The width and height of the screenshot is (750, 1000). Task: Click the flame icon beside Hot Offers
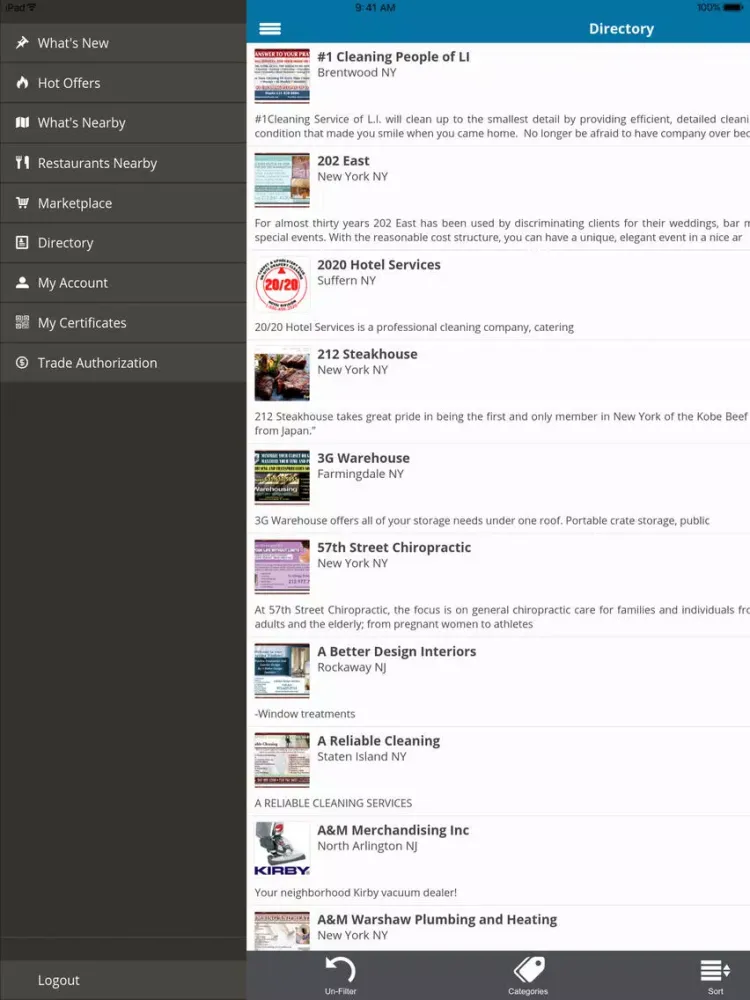(x=22, y=82)
